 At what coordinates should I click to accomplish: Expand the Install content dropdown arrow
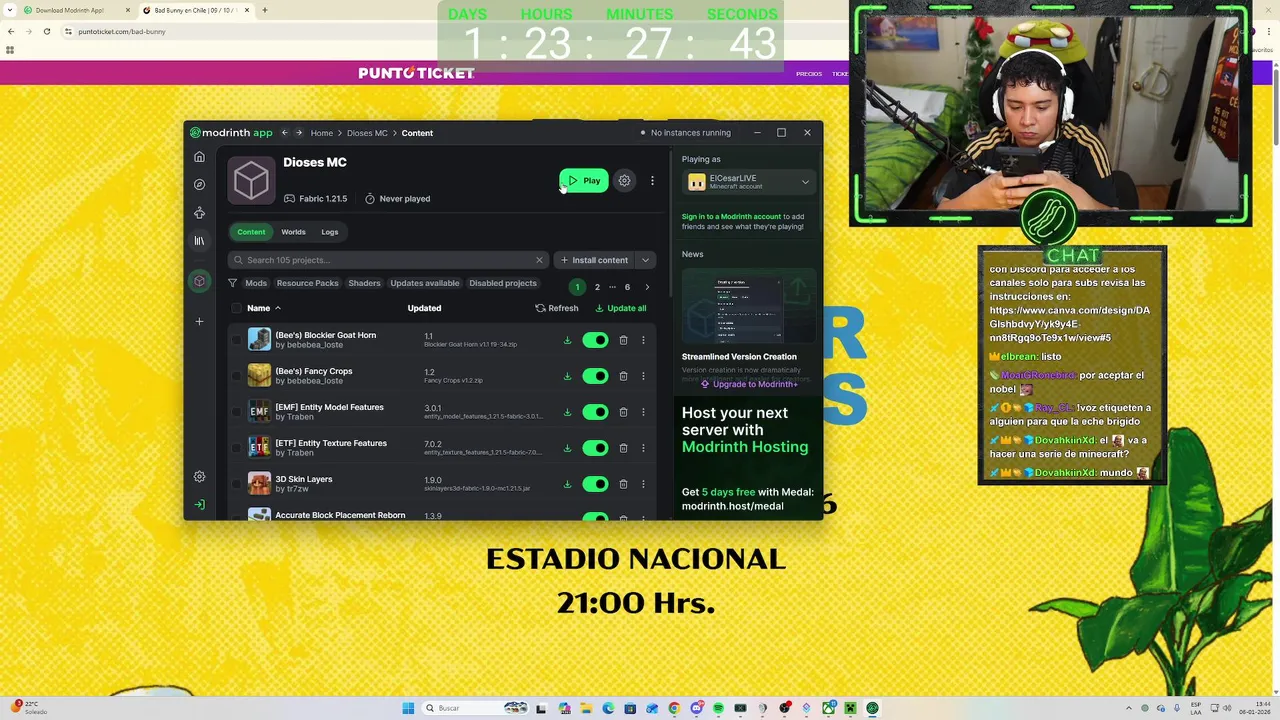(x=645, y=260)
